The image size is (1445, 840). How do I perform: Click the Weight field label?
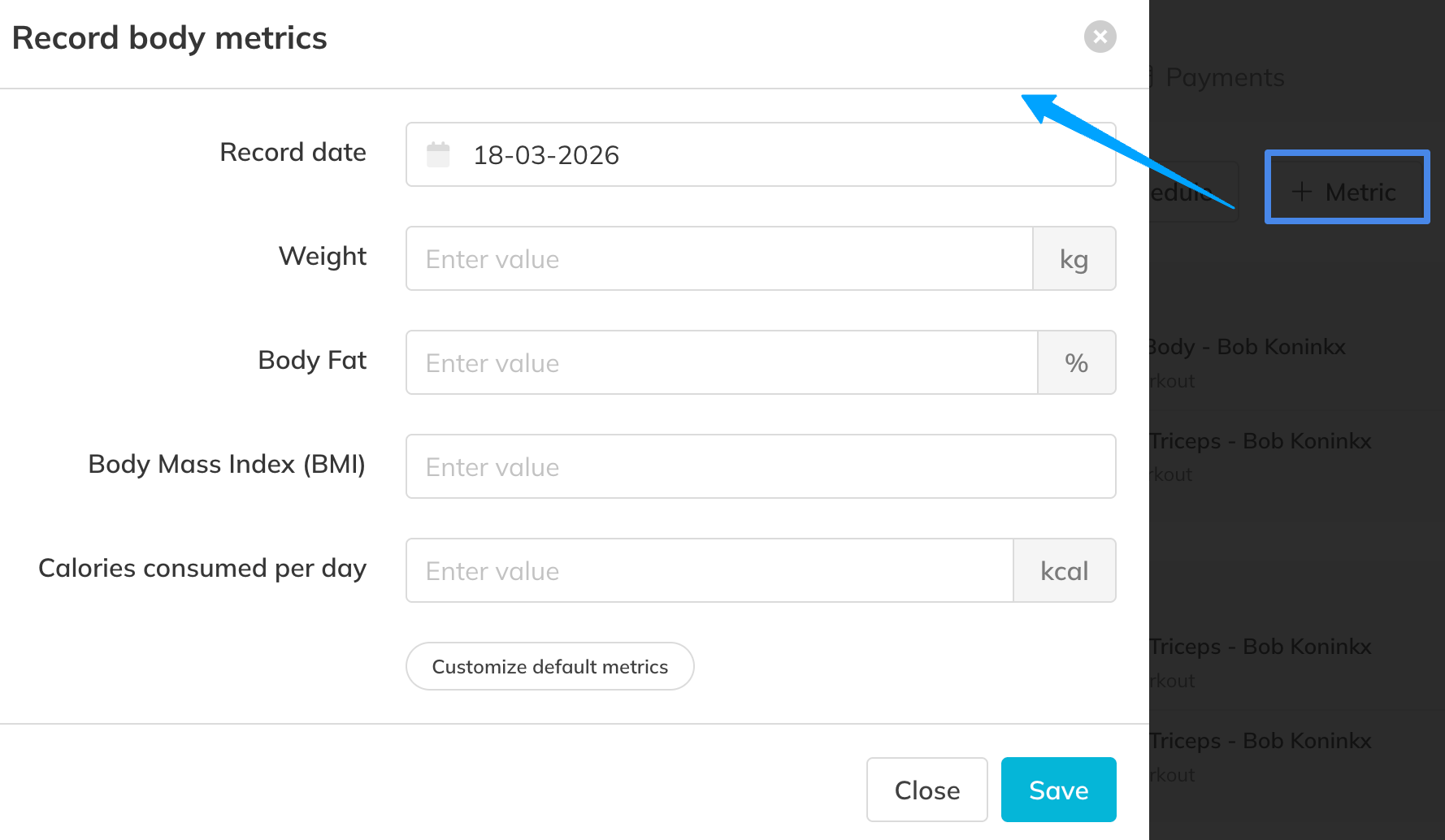click(x=322, y=256)
